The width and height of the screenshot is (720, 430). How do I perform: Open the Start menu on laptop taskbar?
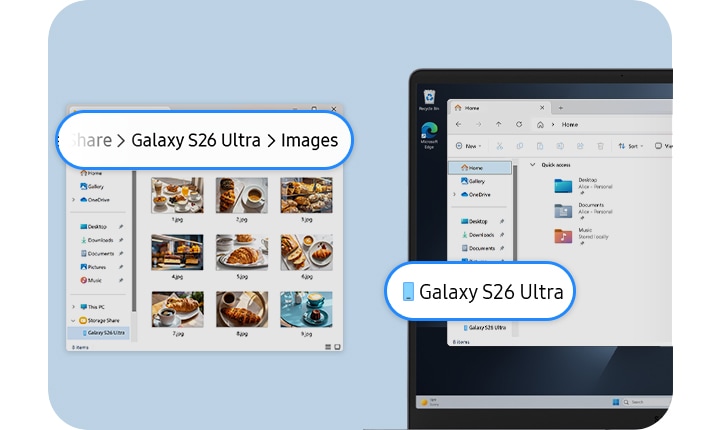click(x=616, y=402)
